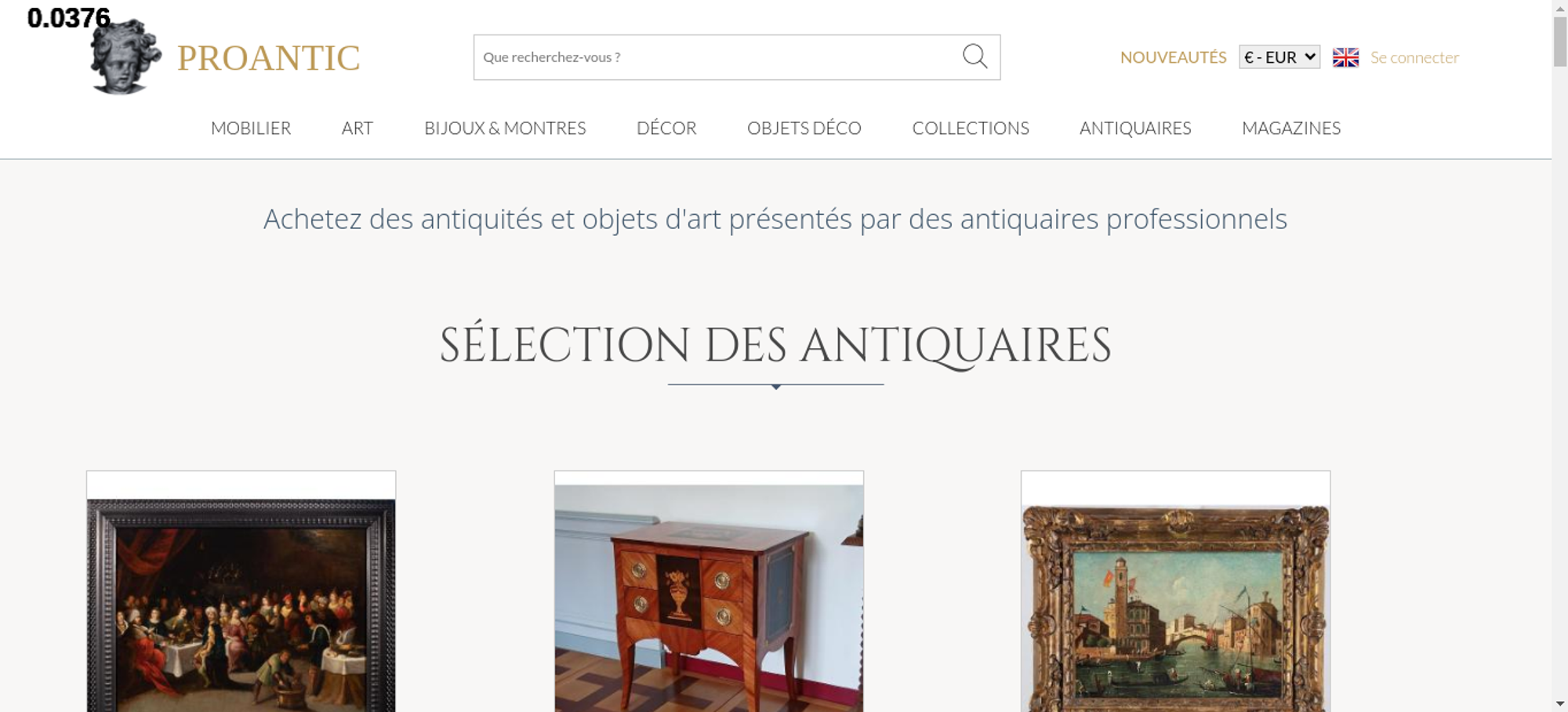Click the magnifying glass search icon
Image resolution: width=1568 pixels, height=712 pixels.
(x=975, y=56)
